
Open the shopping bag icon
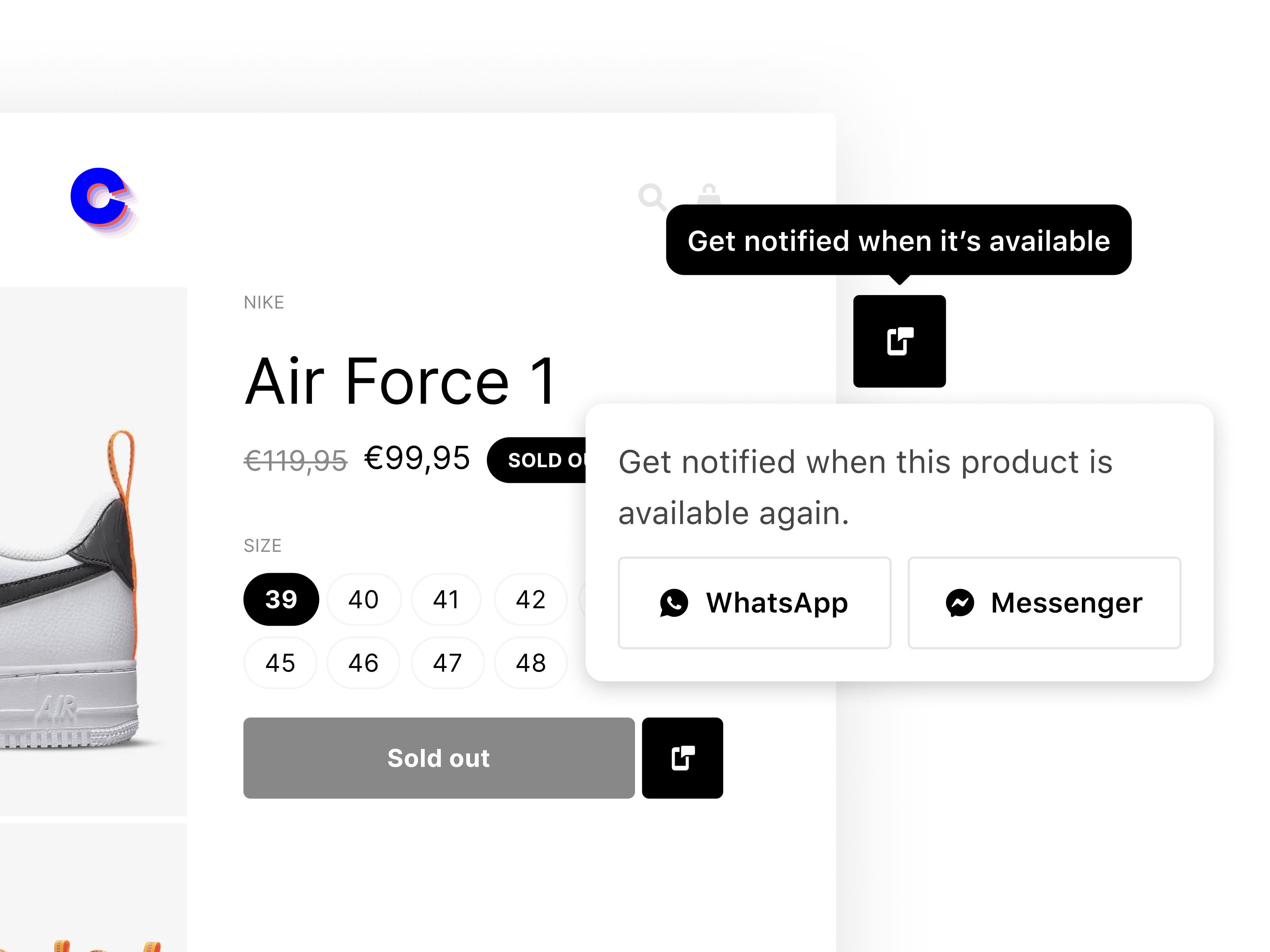pos(708,194)
